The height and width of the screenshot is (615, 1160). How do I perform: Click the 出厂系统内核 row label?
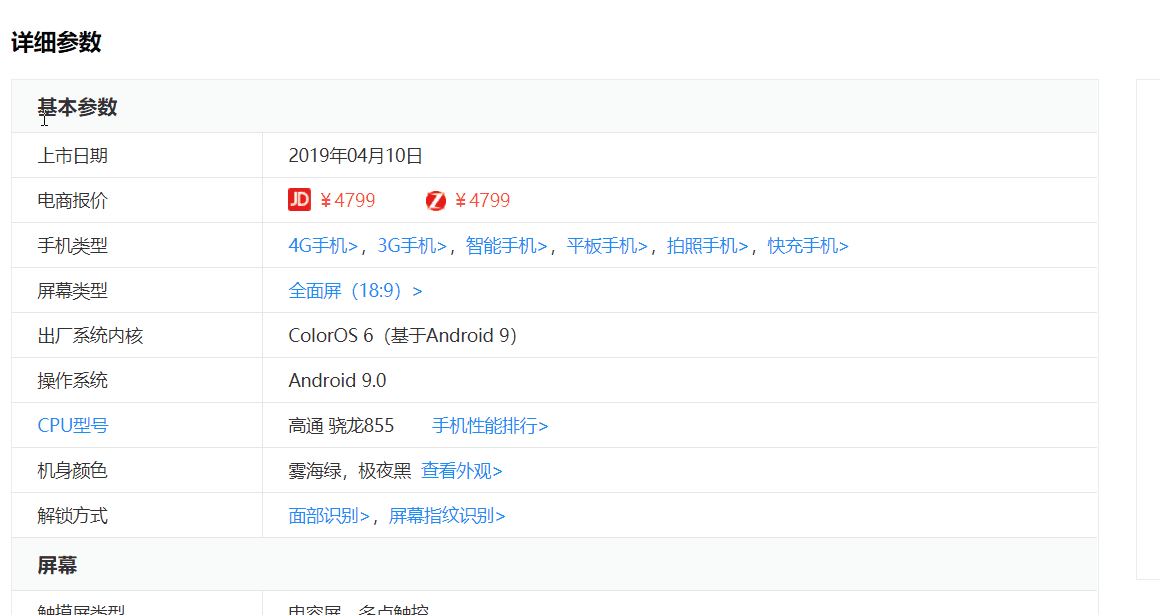point(90,336)
